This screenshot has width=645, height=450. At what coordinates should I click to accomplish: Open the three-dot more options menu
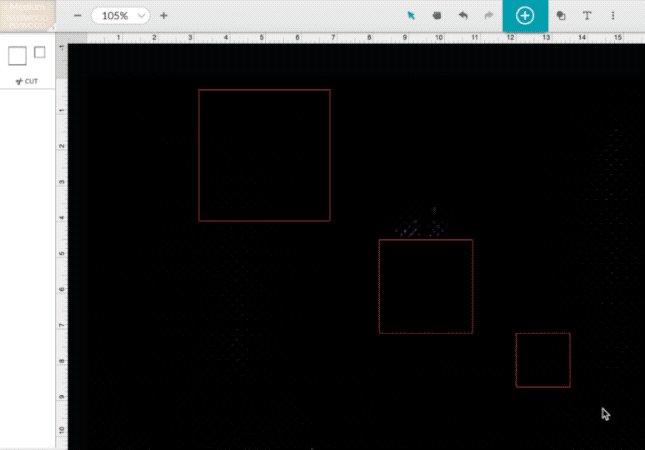(613, 16)
